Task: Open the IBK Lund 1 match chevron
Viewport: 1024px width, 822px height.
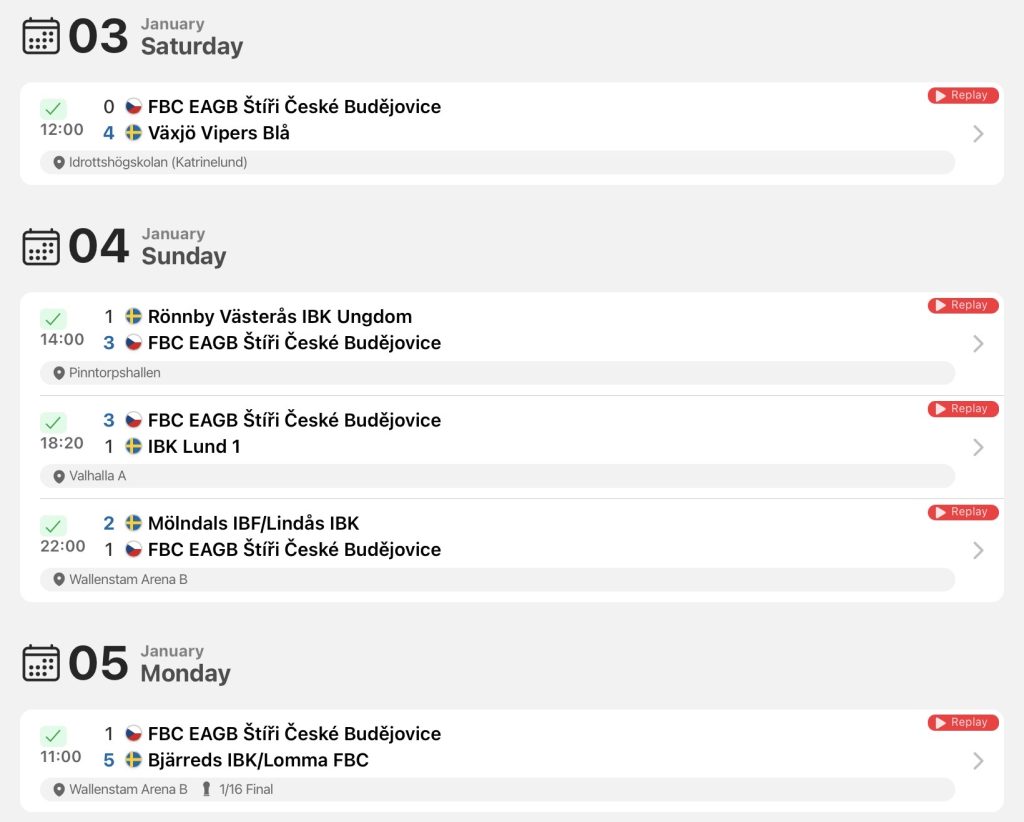Action: 978,447
